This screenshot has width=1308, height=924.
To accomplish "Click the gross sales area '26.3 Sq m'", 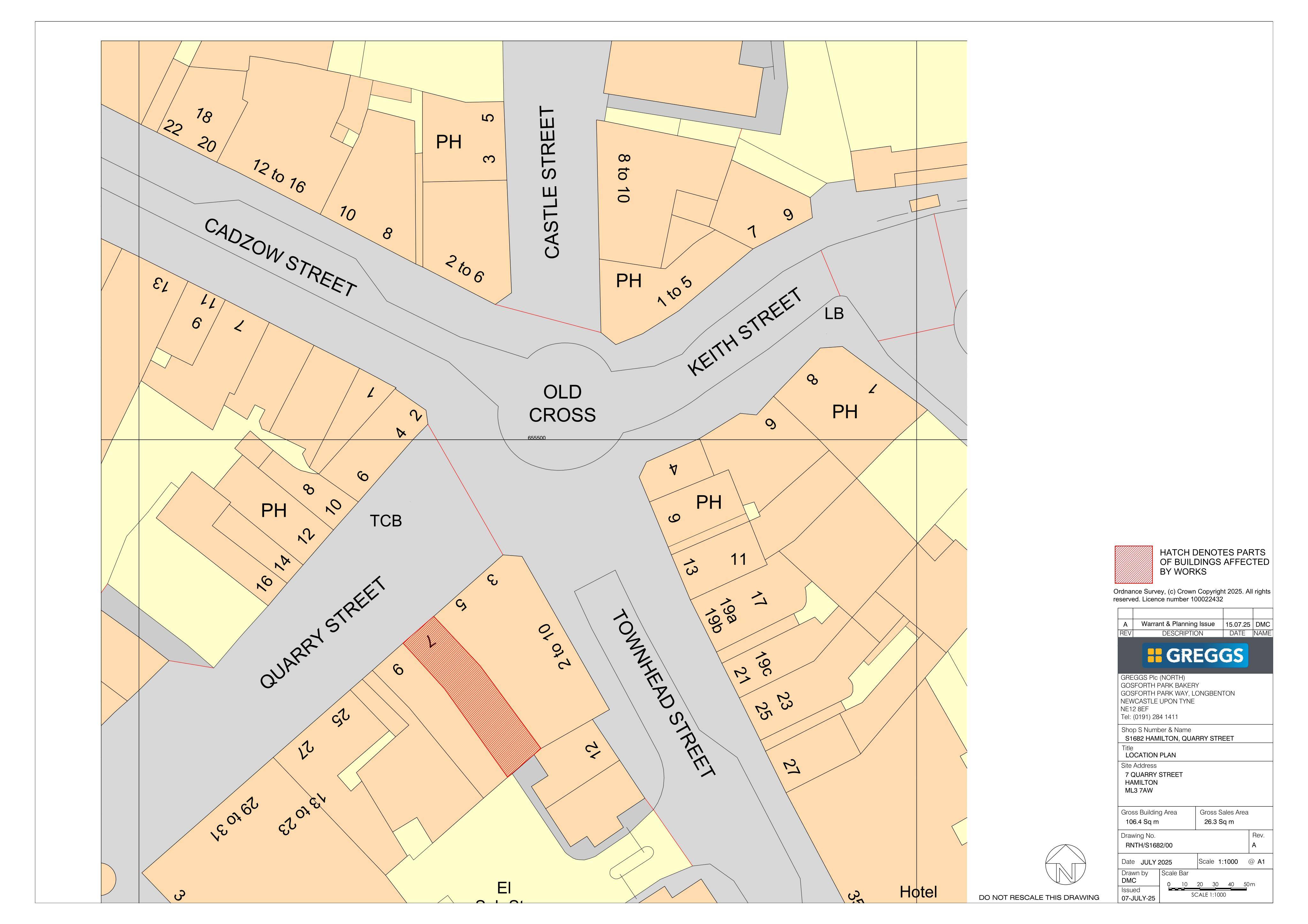I will coord(1219,822).
